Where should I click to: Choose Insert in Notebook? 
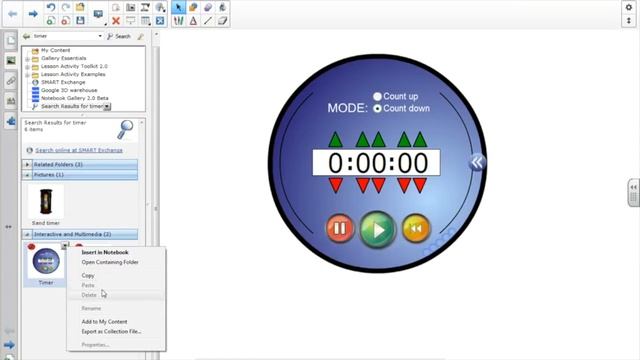[105, 252]
